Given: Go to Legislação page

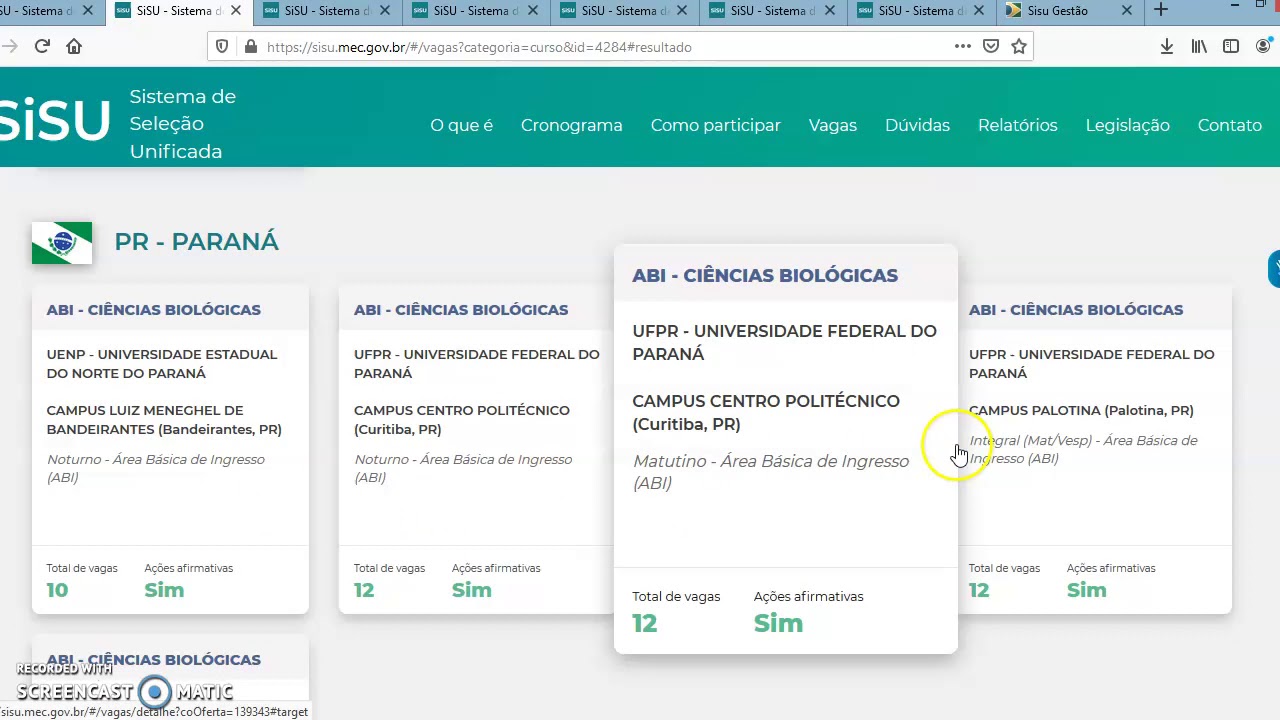Looking at the screenshot, I should [1127, 125].
